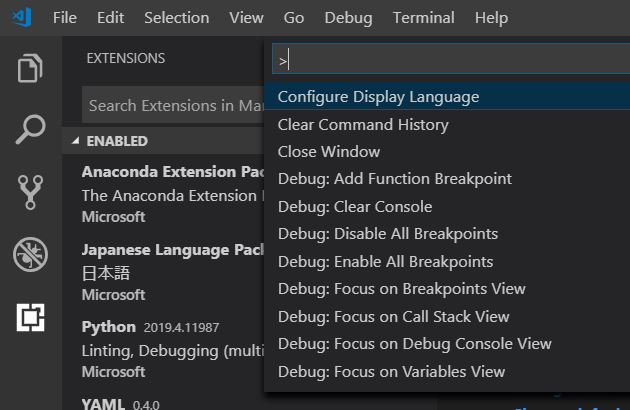Open the Debug view icon
This screenshot has width=630, height=410.
click(30, 254)
